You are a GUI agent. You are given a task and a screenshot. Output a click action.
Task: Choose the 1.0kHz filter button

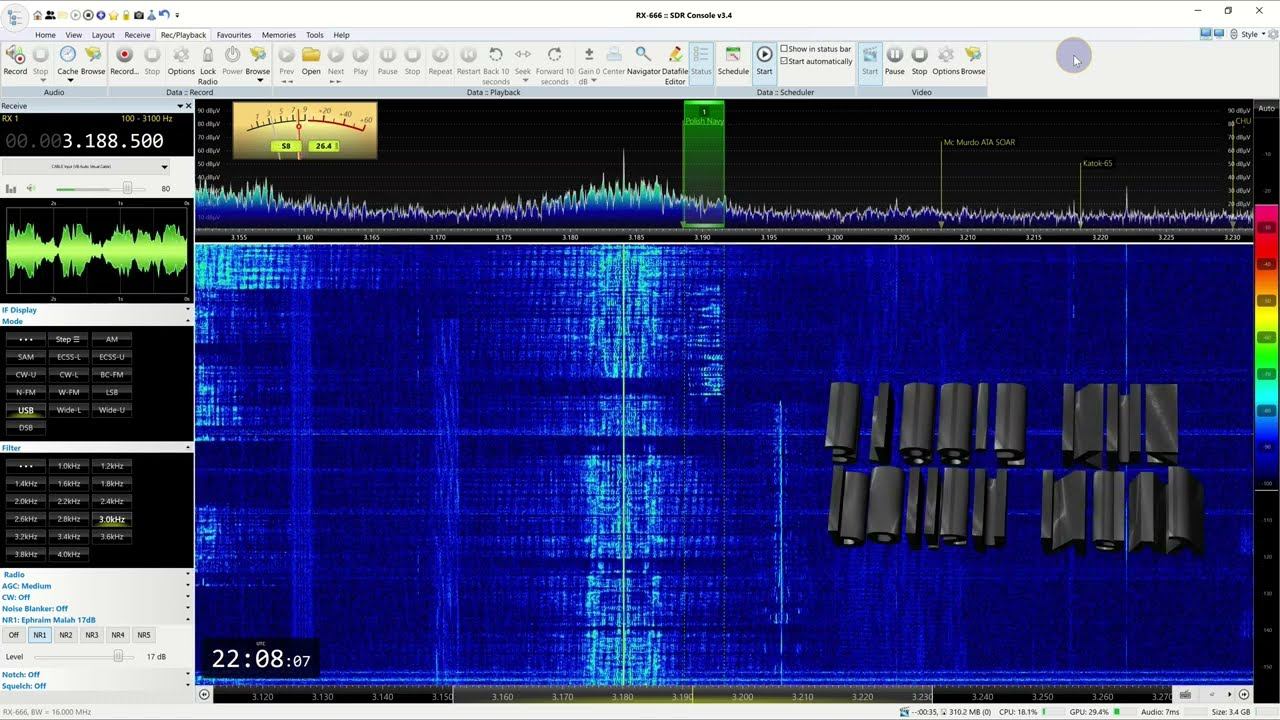[69, 466]
